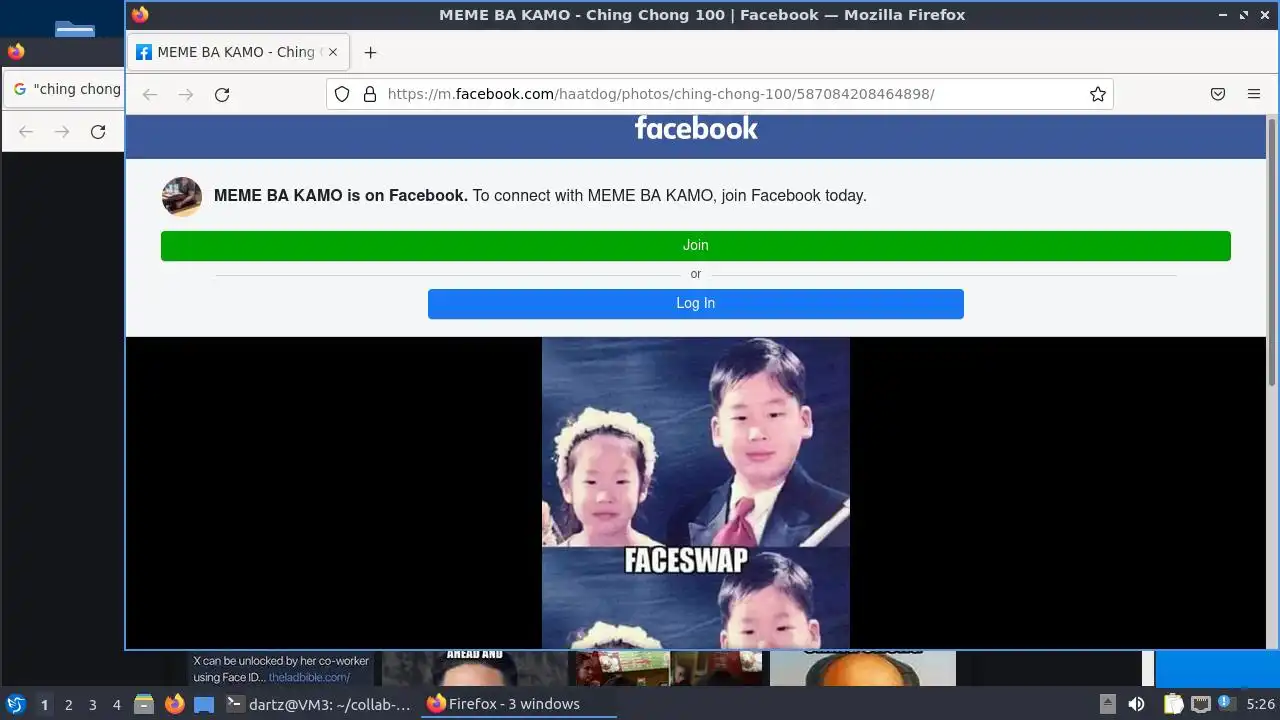
Task: Click the Firefox icon in the title bar
Action: pos(140,14)
